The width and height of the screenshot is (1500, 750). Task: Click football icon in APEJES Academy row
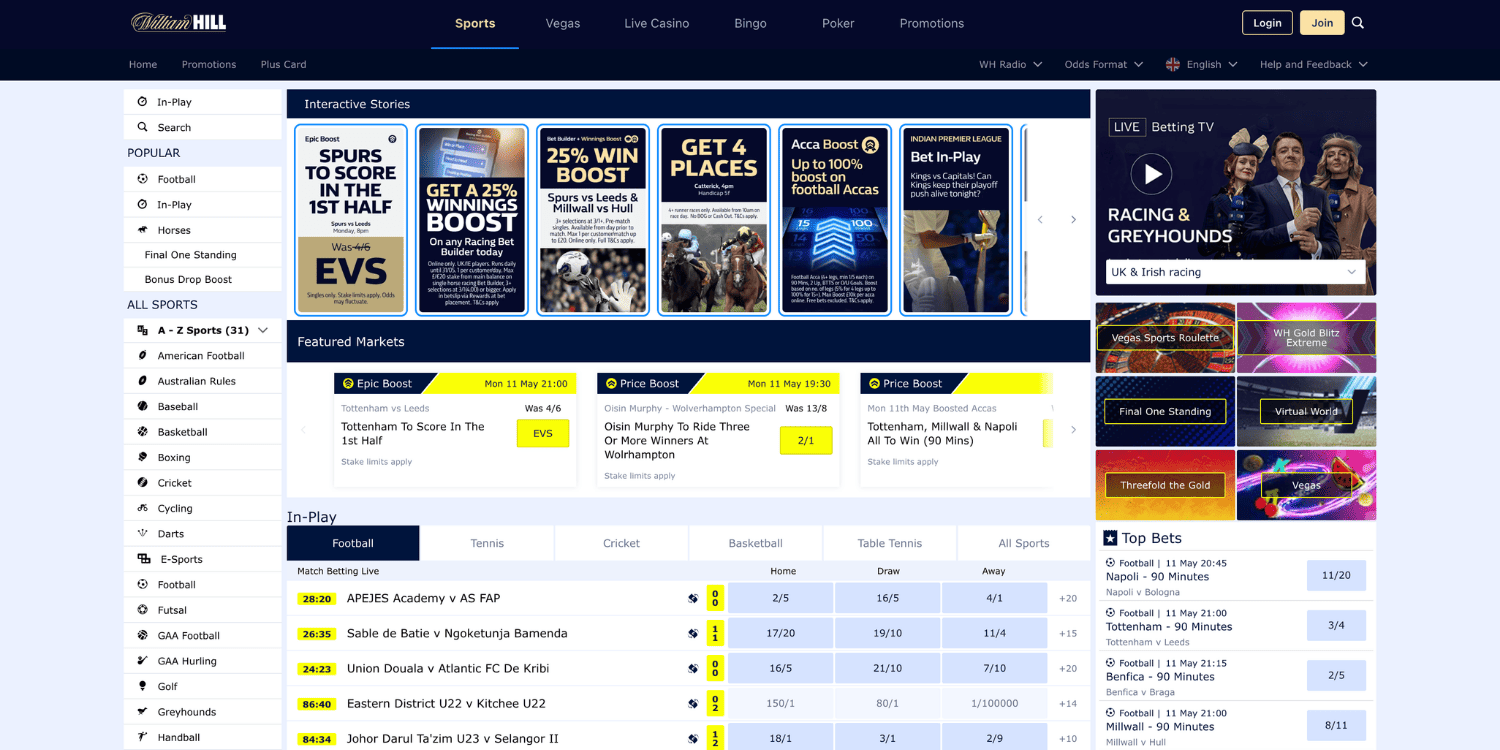pos(693,598)
